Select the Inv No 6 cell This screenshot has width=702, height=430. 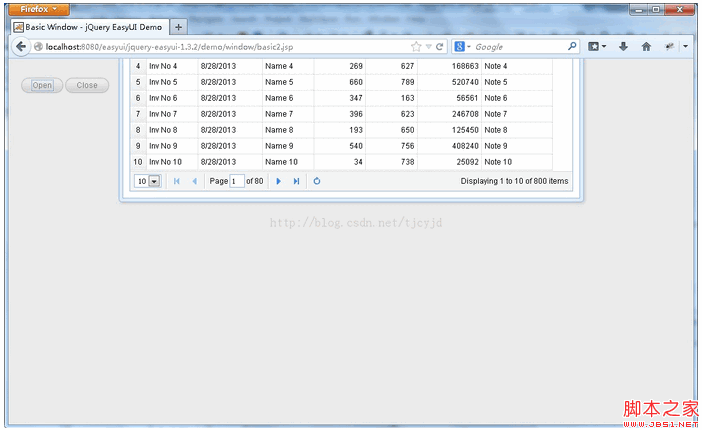(172, 98)
